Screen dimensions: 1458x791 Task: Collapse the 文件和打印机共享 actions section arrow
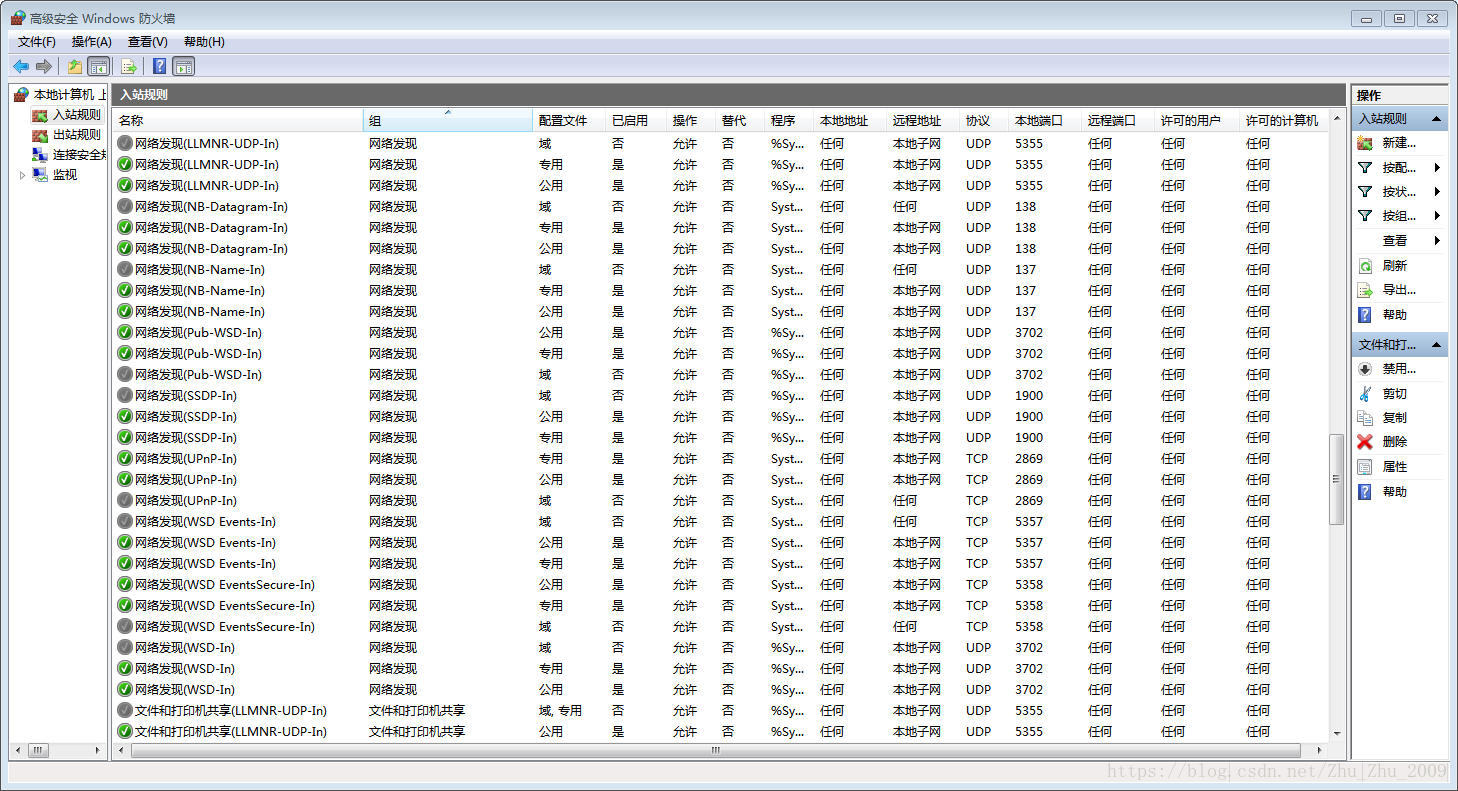pyautogui.click(x=1437, y=345)
